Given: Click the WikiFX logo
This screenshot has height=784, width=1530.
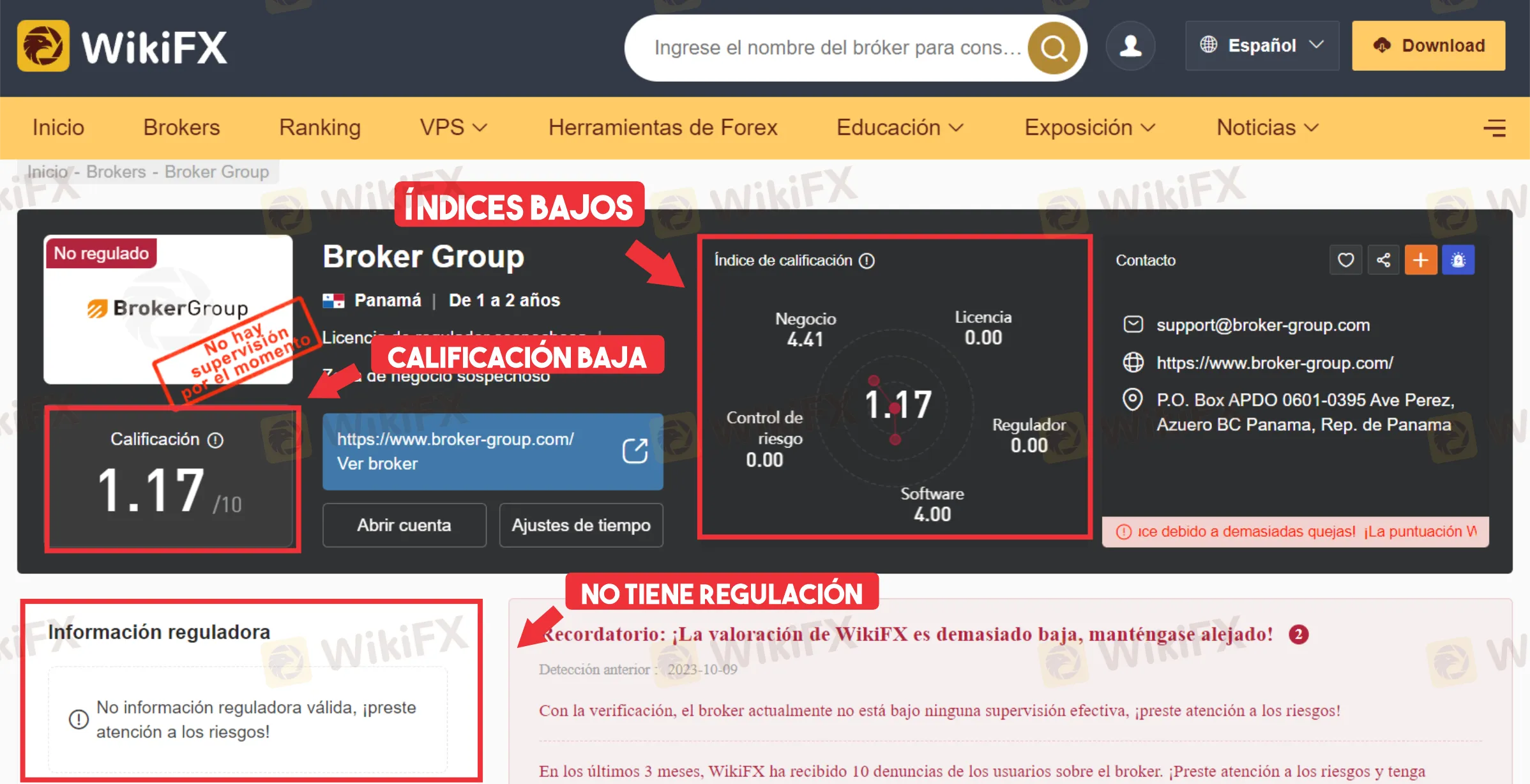Looking at the screenshot, I should pos(123,46).
